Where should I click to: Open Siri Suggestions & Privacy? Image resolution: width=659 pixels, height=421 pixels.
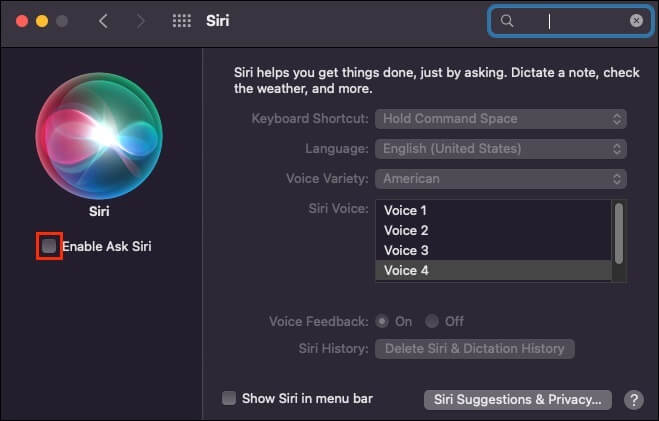click(517, 400)
